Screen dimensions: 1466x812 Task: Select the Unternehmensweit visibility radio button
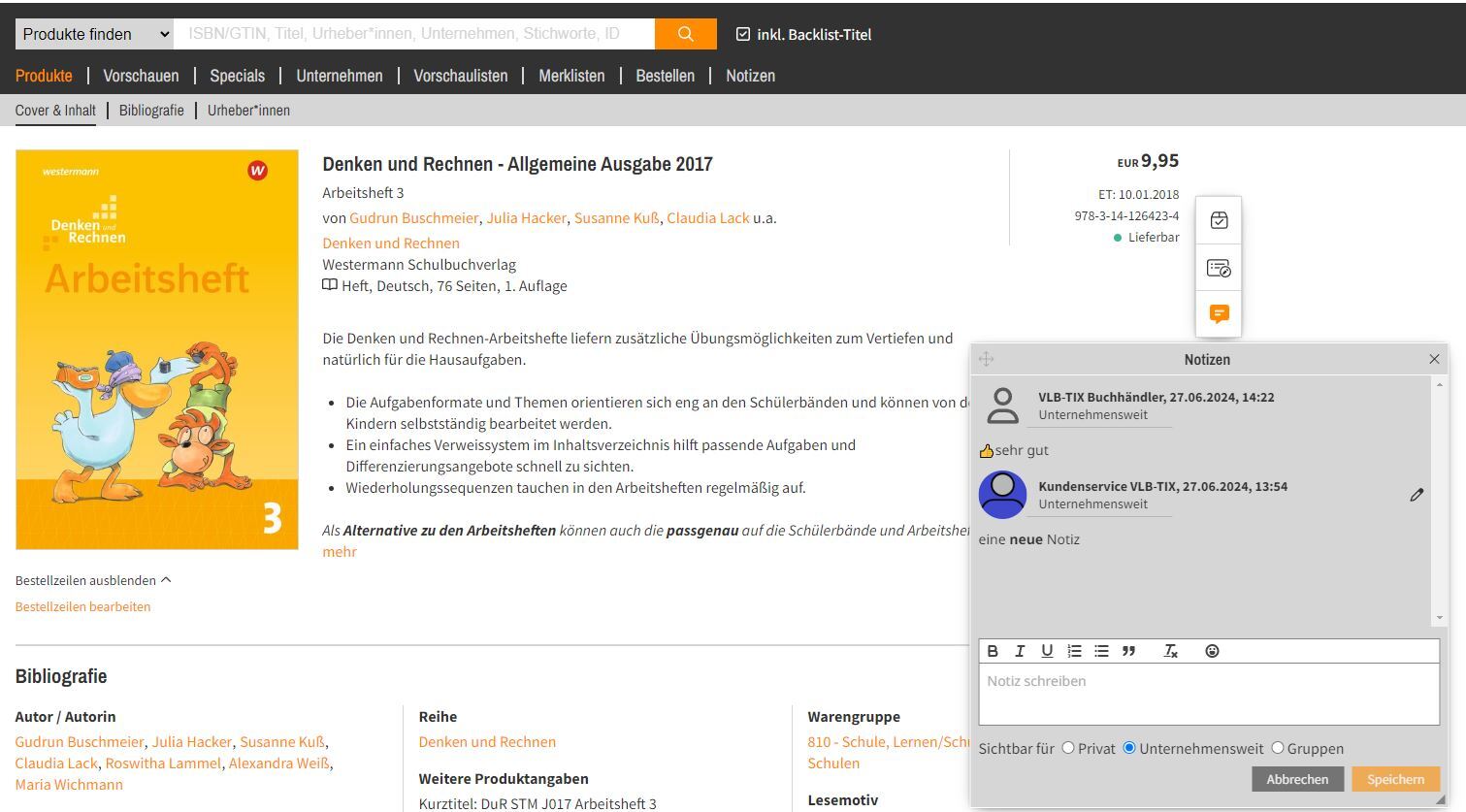tap(1129, 748)
